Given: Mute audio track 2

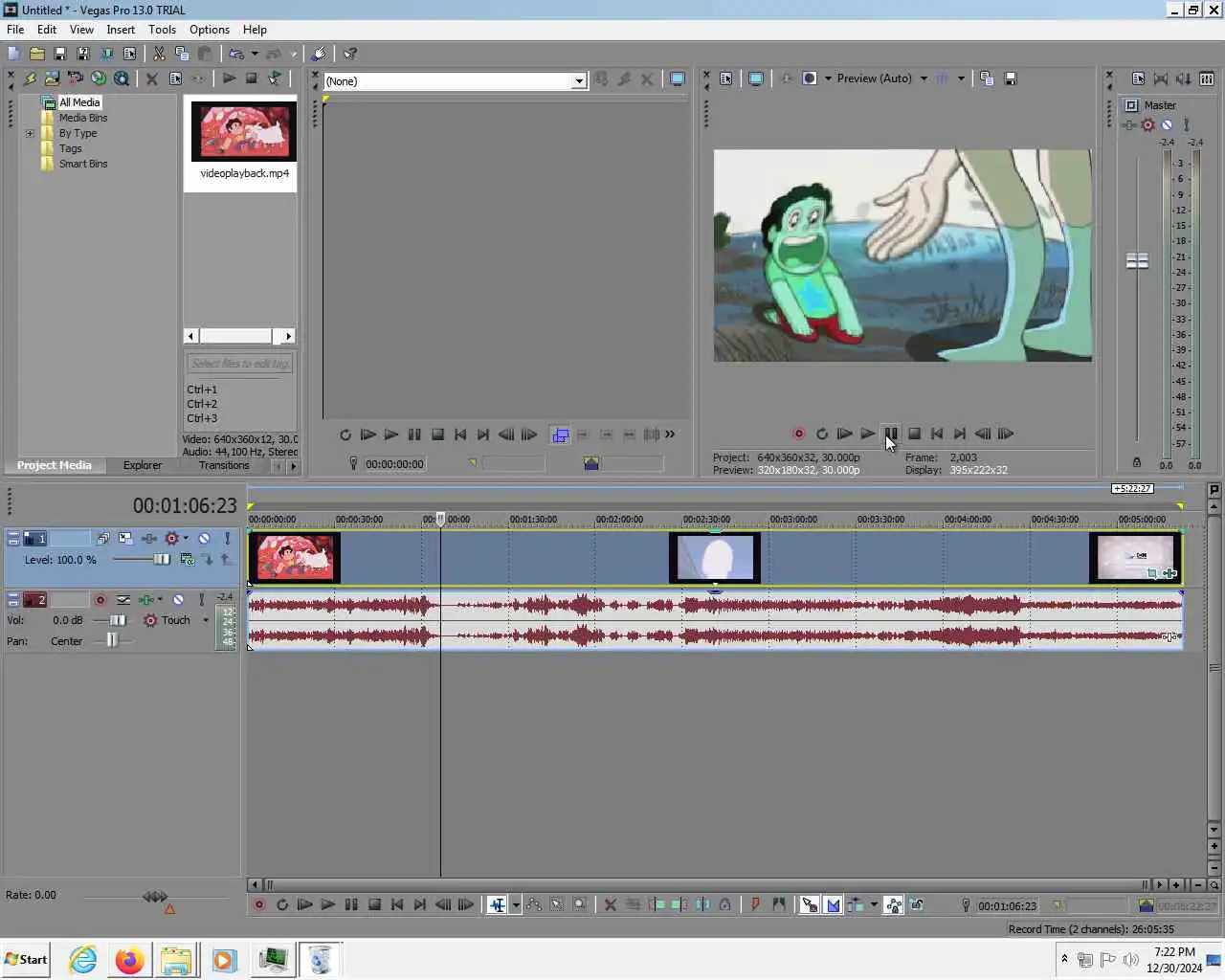Looking at the screenshot, I should coord(178,600).
